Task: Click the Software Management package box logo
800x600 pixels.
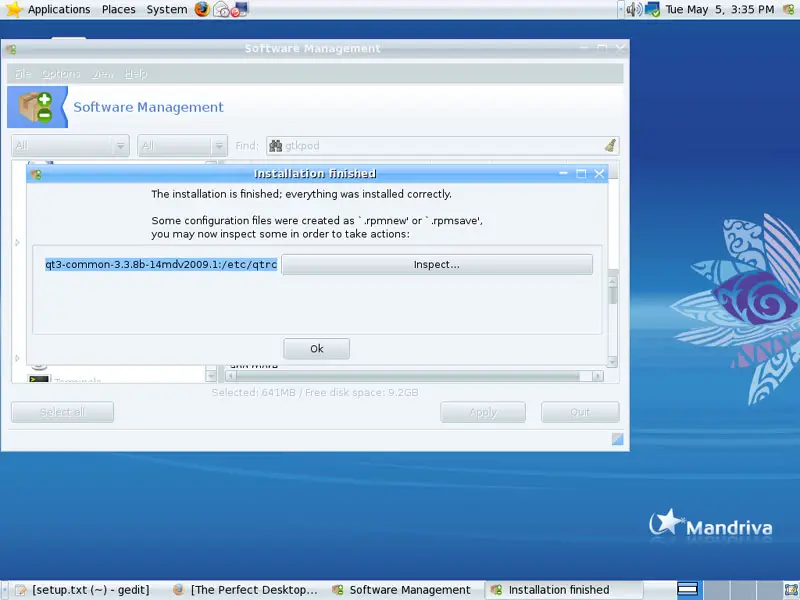Action: [36, 107]
